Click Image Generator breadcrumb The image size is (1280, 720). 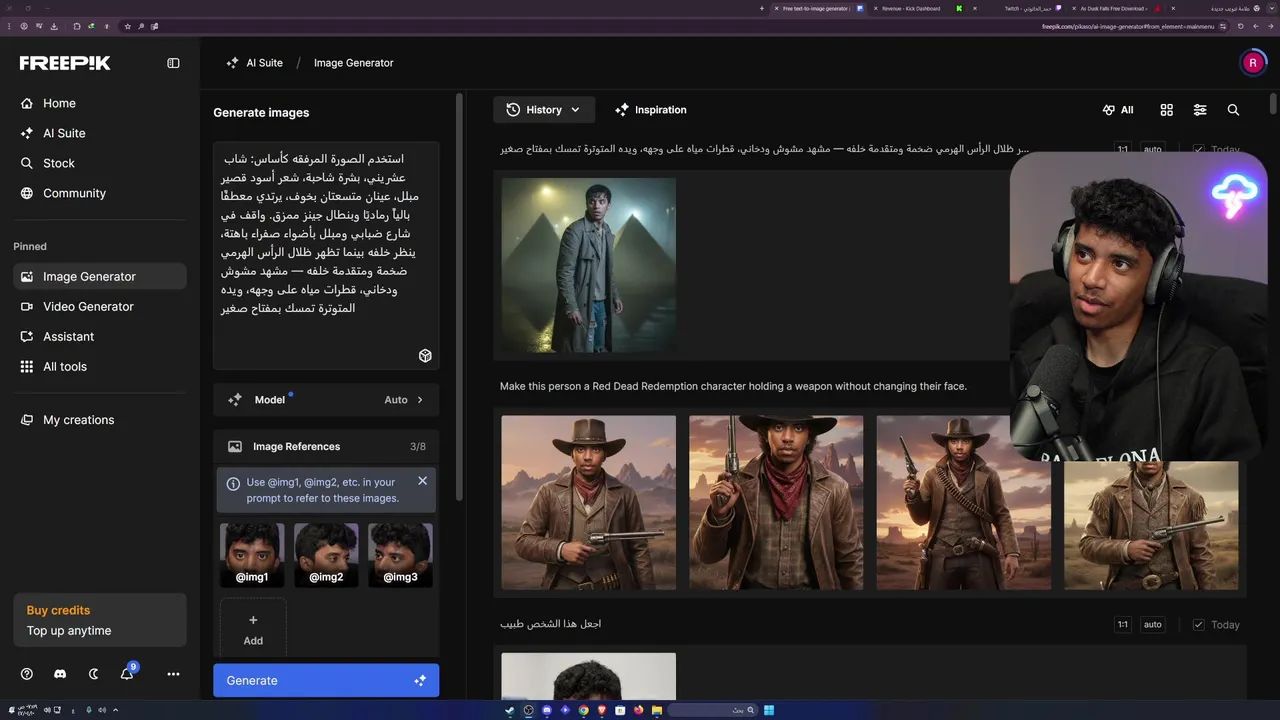click(x=353, y=63)
